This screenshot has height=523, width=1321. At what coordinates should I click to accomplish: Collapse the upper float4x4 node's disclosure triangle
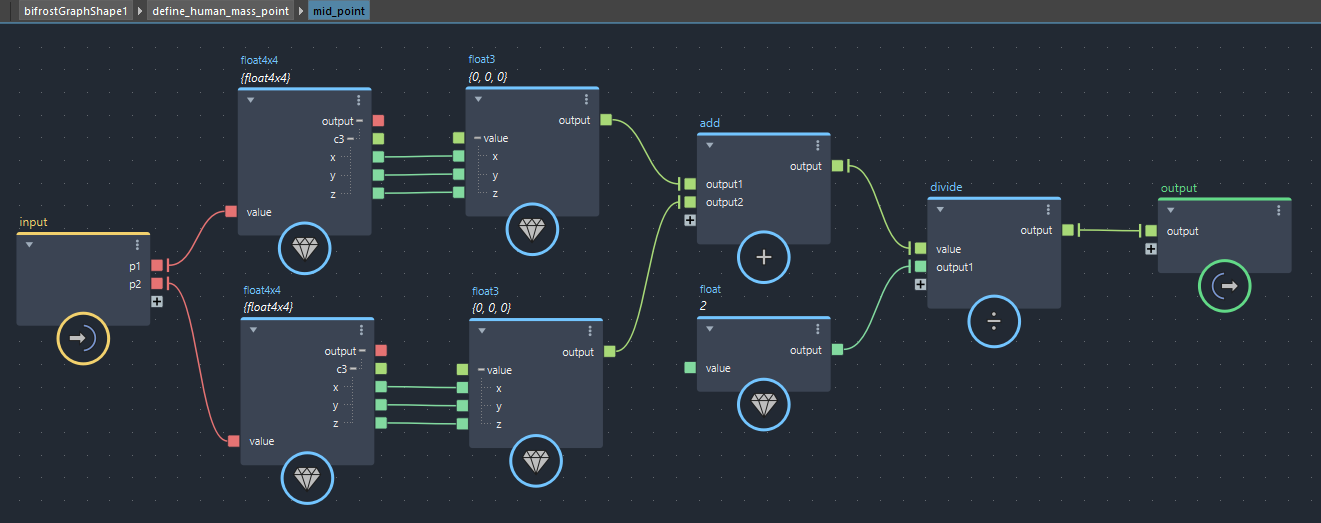tap(251, 100)
